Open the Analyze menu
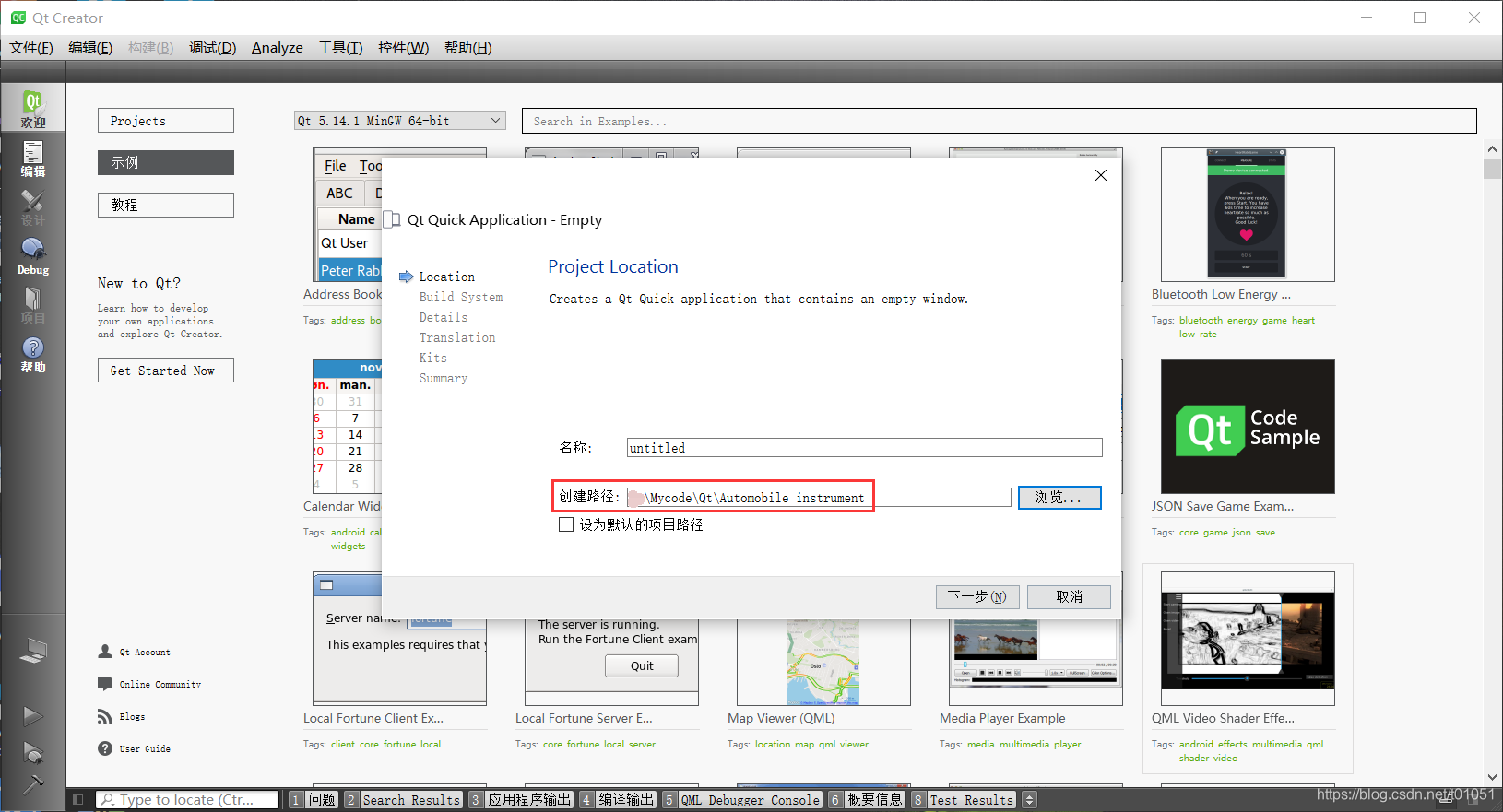1503x812 pixels. tap(278, 48)
